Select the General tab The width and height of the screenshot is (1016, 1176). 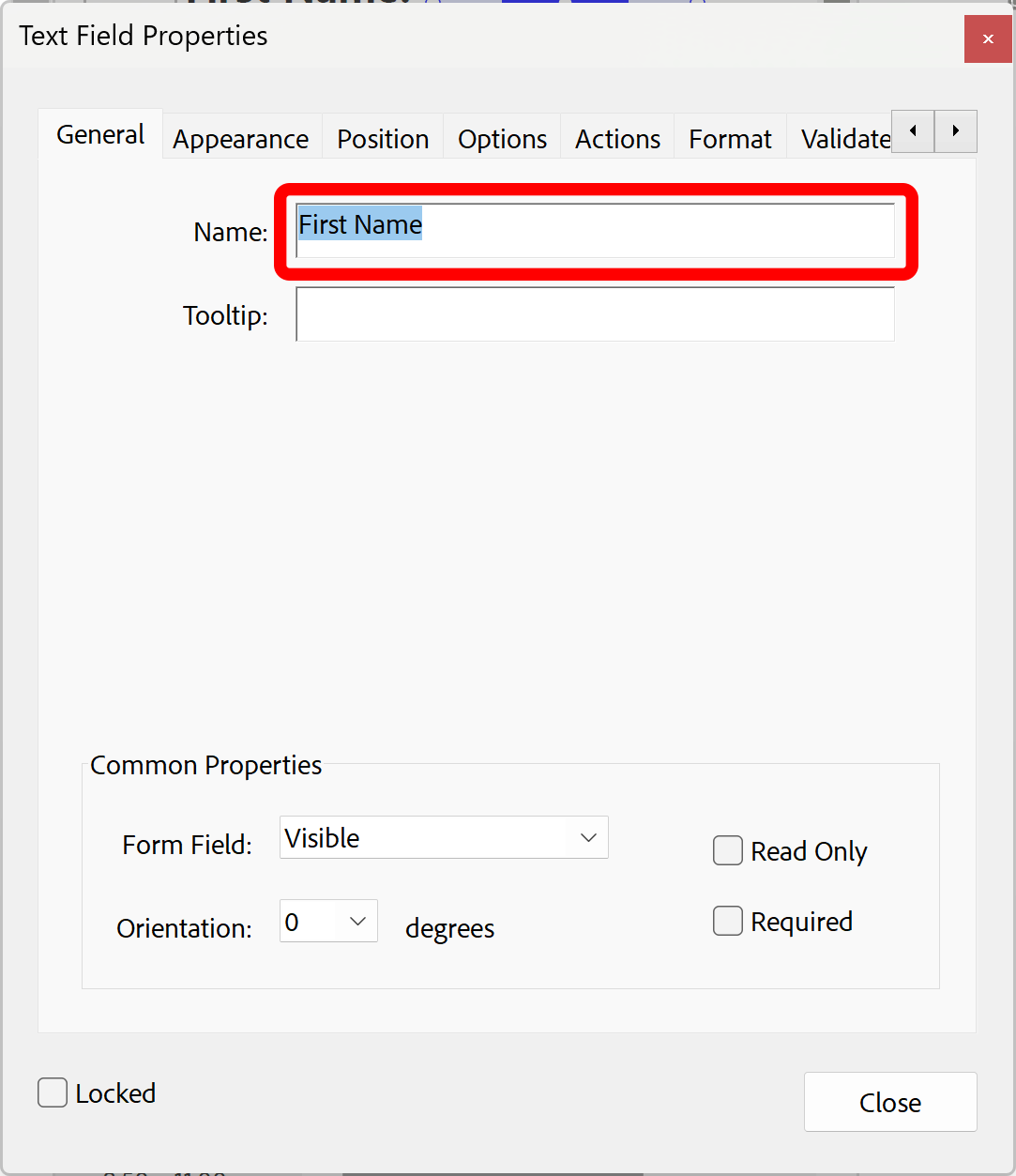tap(99, 134)
